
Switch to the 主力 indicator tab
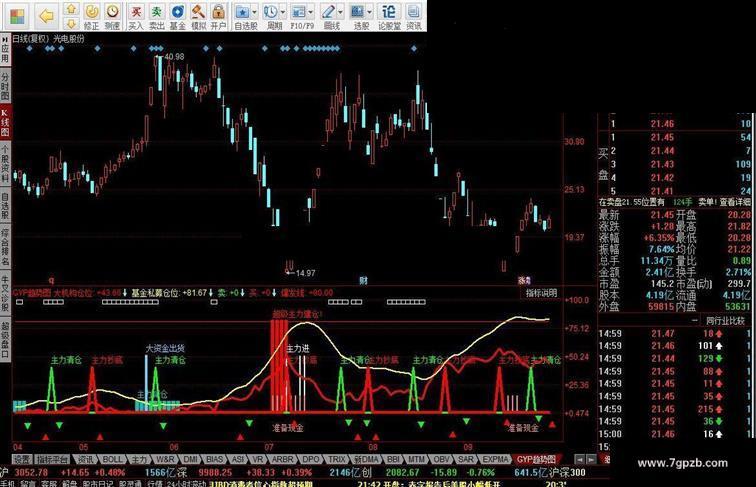[139, 460]
